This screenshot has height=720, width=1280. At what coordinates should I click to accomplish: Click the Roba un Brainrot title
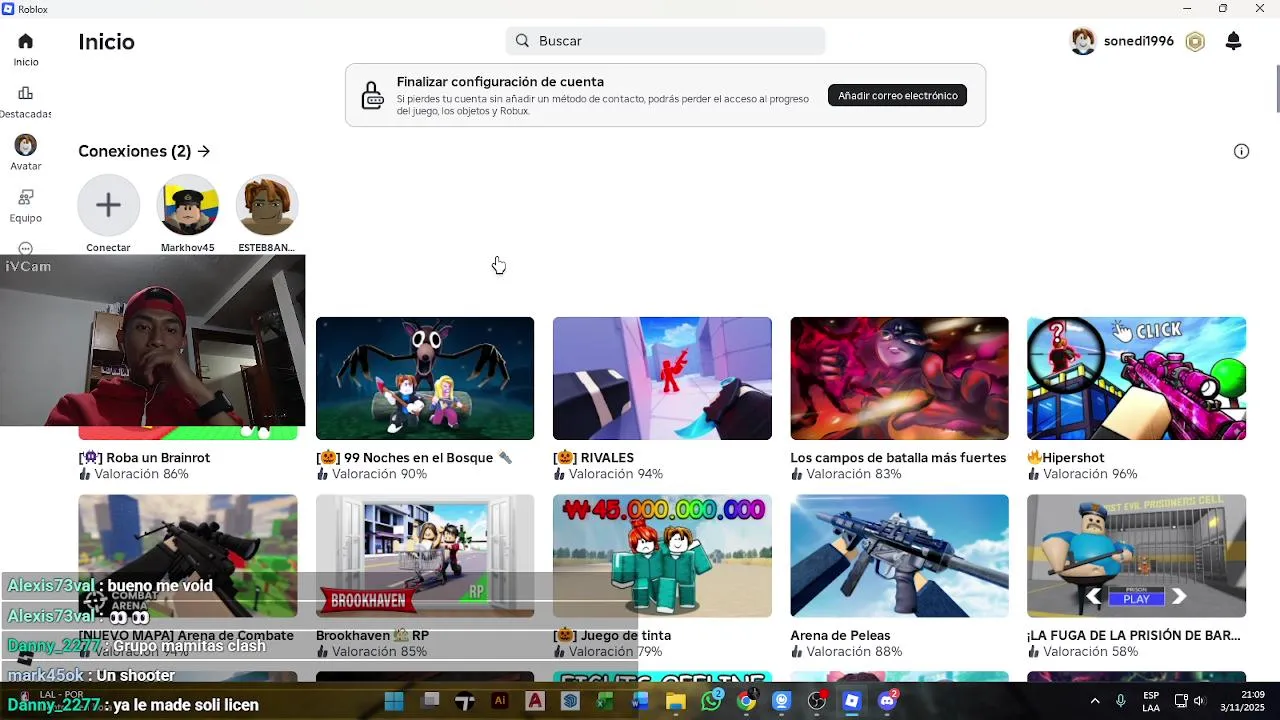[x=144, y=457]
